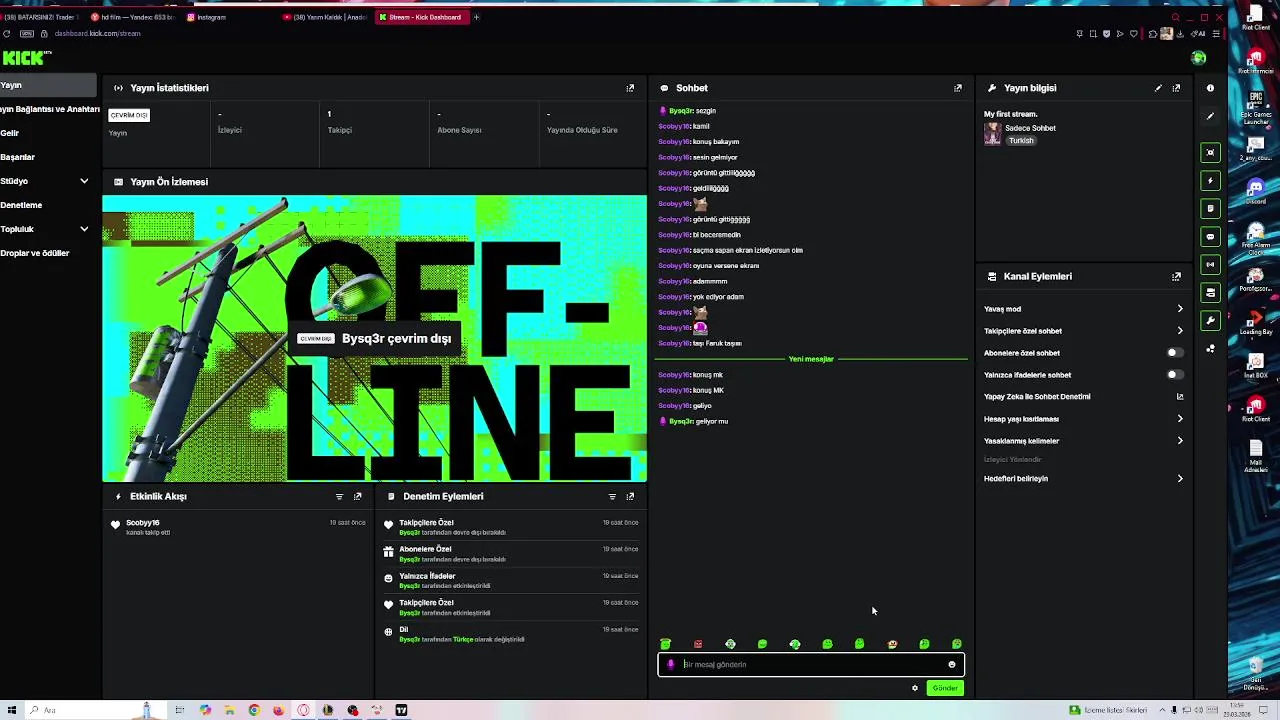Open chat settings gear next to Gönder

(x=914, y=688)
